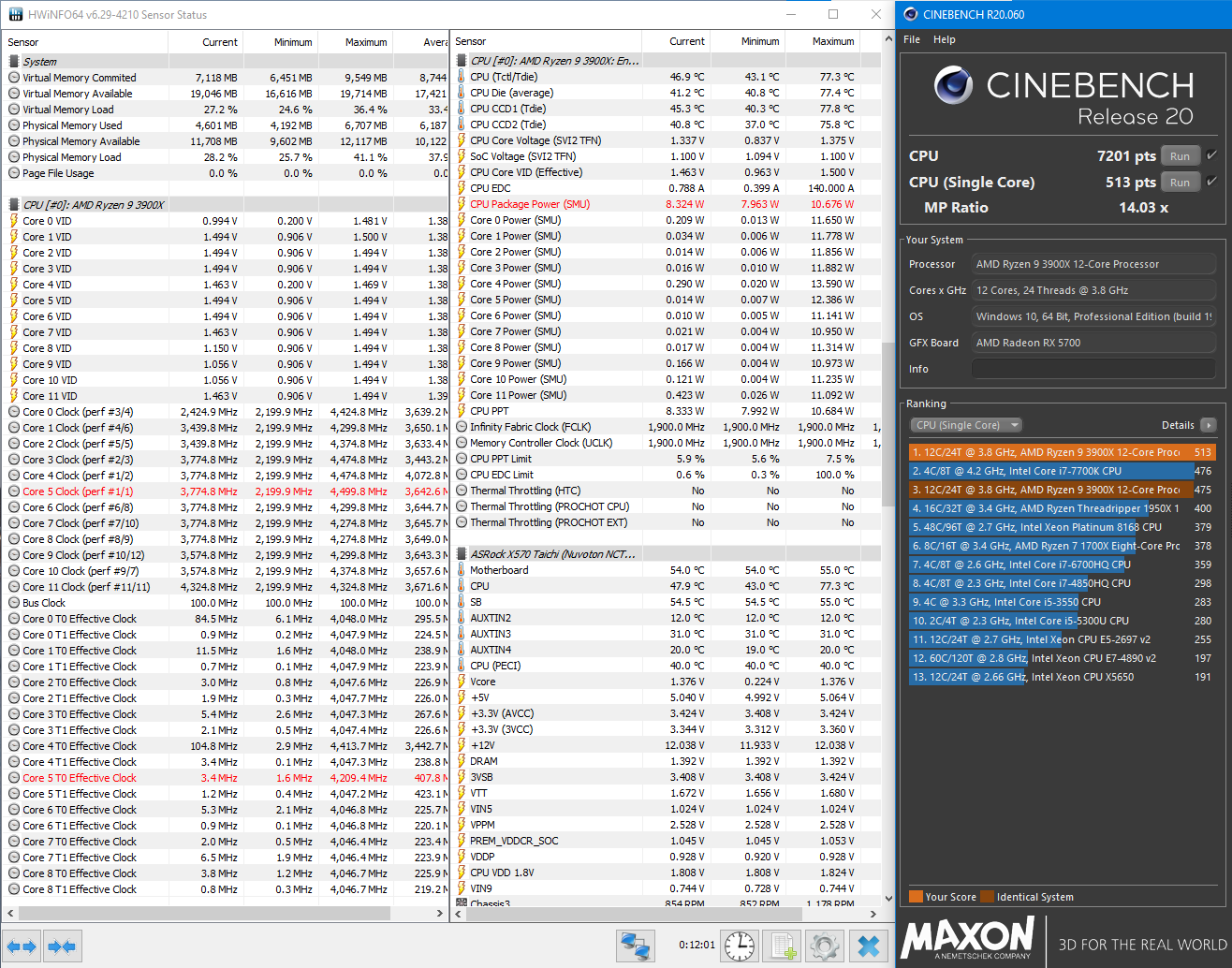Run the CPU multi-core benchmark
Viewport: 1232px width, 968px height.
coord(1181,156)
